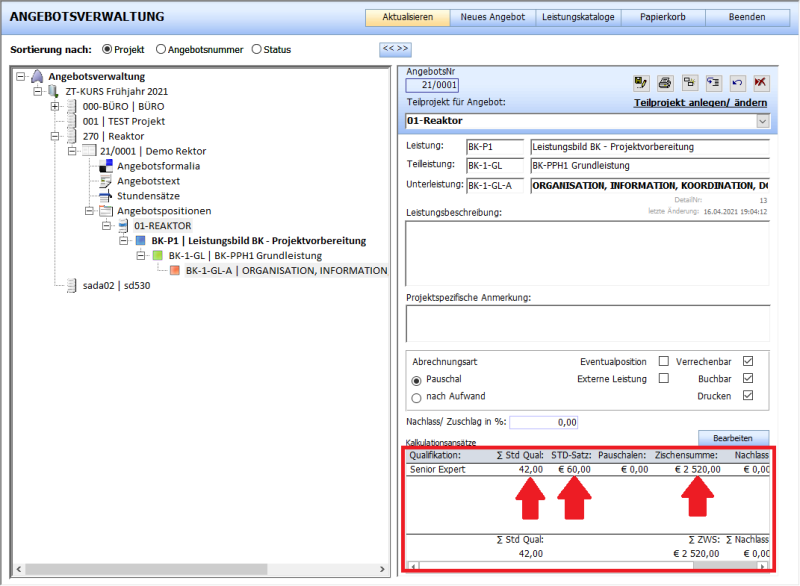Click the Aktualisieren menu button
Image resolution: width=800 pixels, height=586 pixels.
tap(408, 17)
